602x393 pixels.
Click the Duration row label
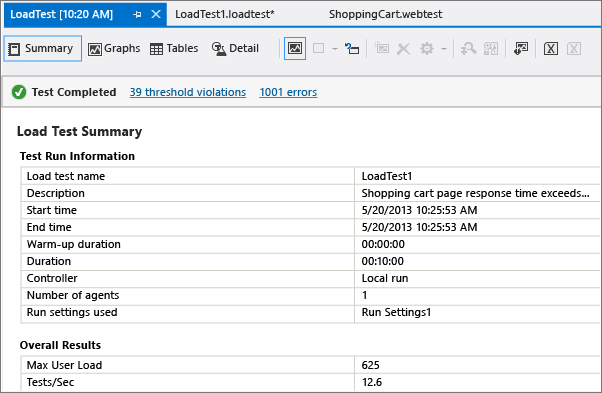pos(49,261)
